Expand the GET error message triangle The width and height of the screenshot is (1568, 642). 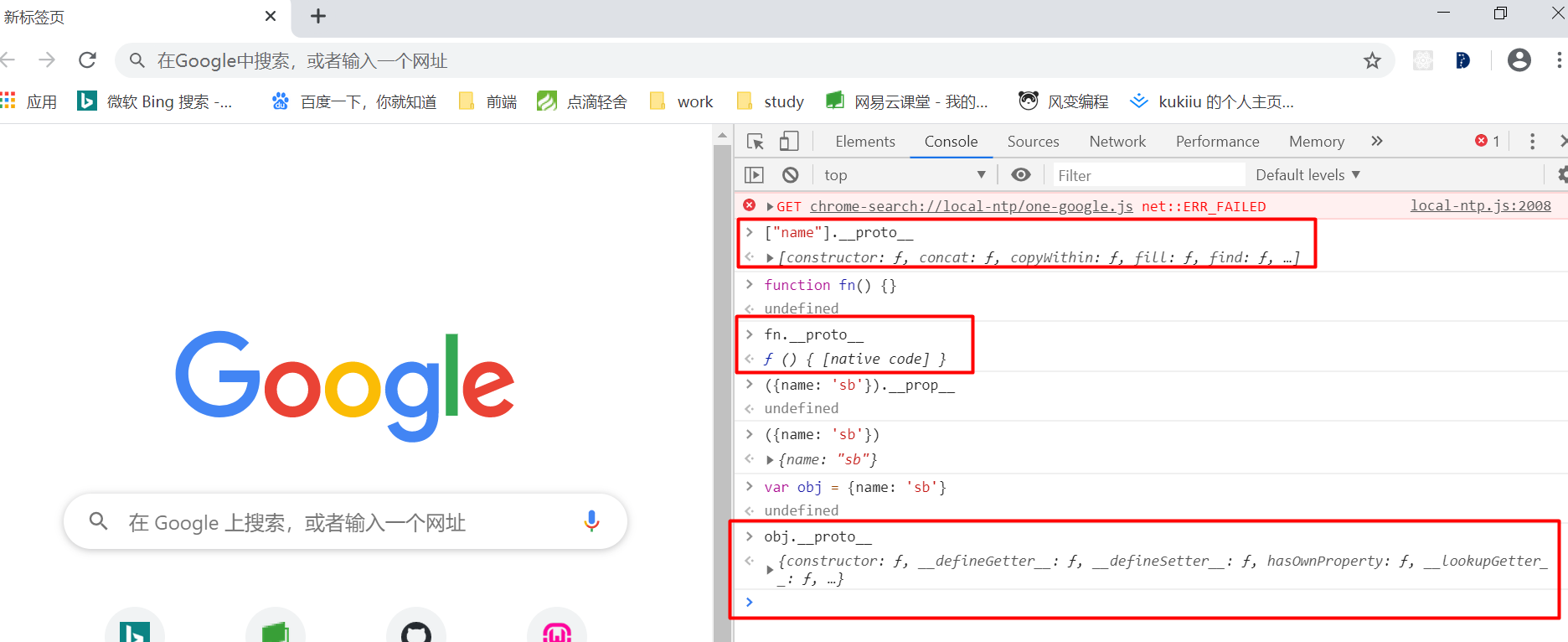click(770, 206)
